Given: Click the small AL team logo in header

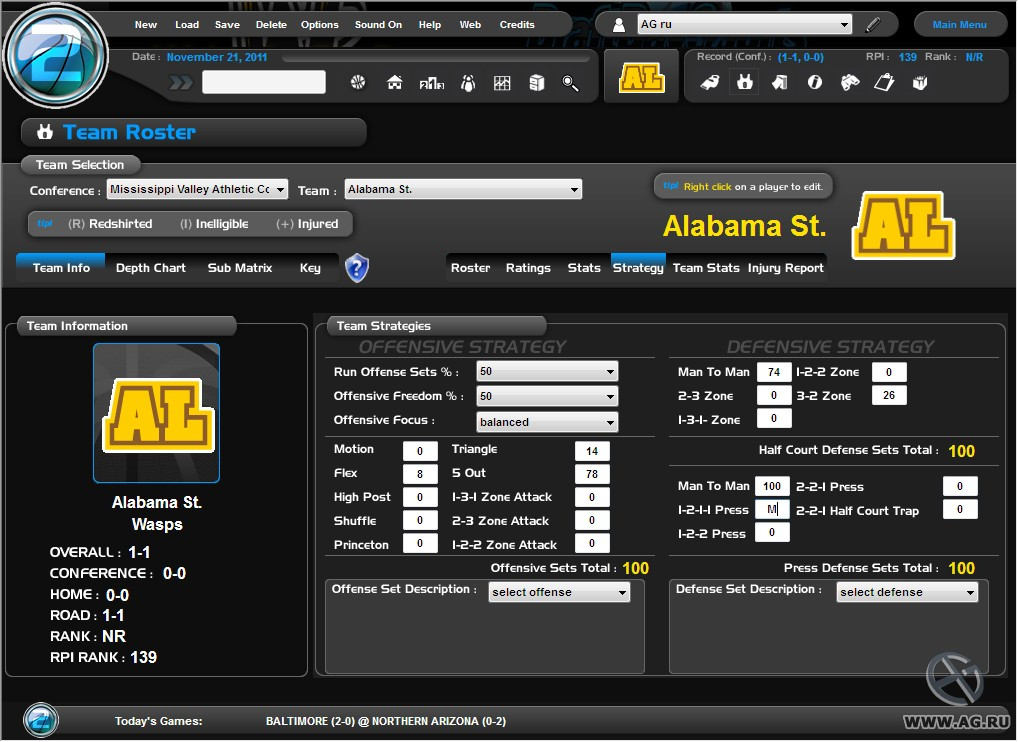Looking at the screenshot, I should (641, 77).
